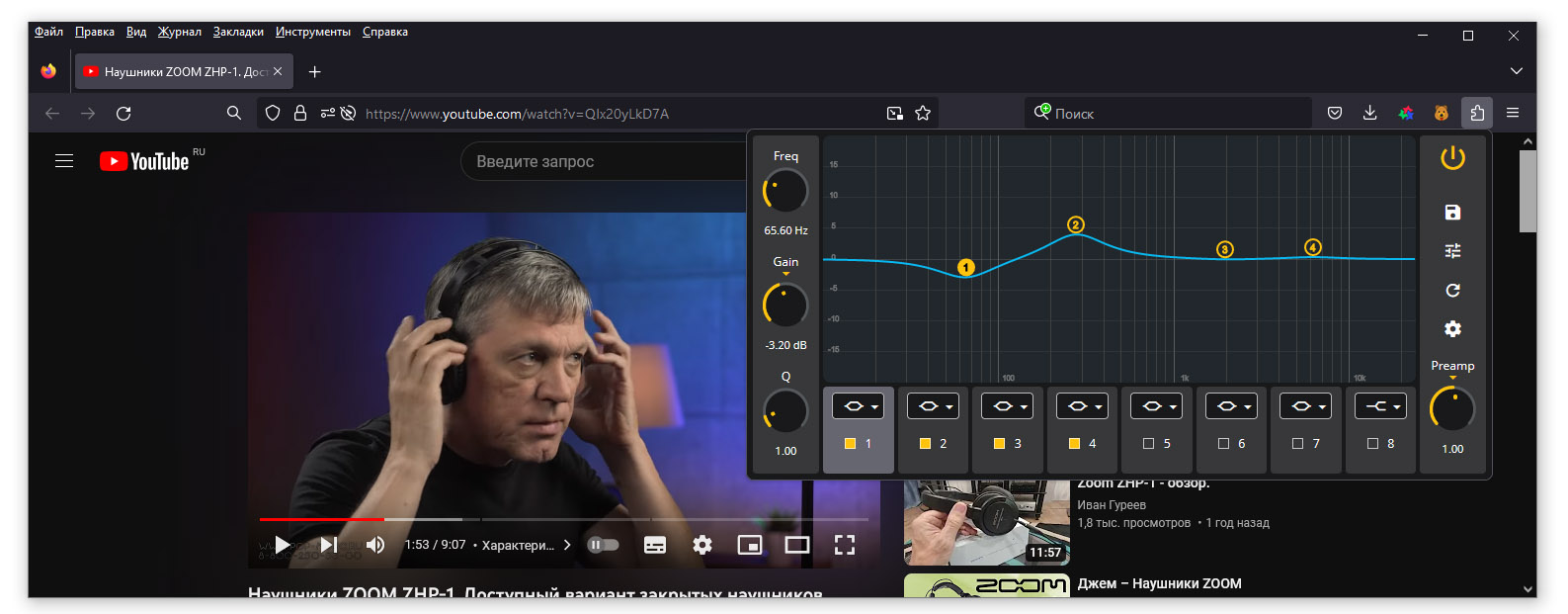Open filter type dropdown for band 7
Viewport: 1568px width, 614px height.
tap(1306, 406)
